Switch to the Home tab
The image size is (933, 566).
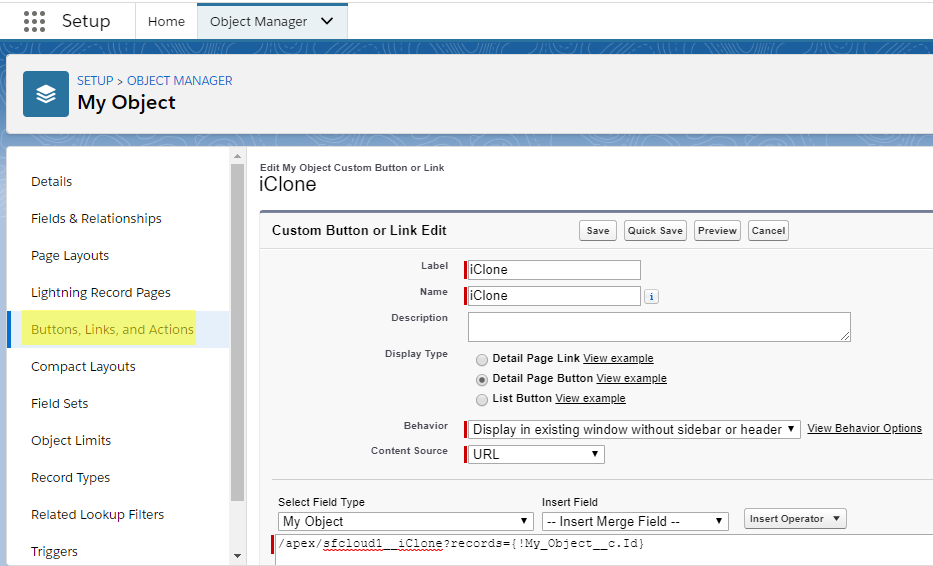pyautogui.click(x=167, y=21)
